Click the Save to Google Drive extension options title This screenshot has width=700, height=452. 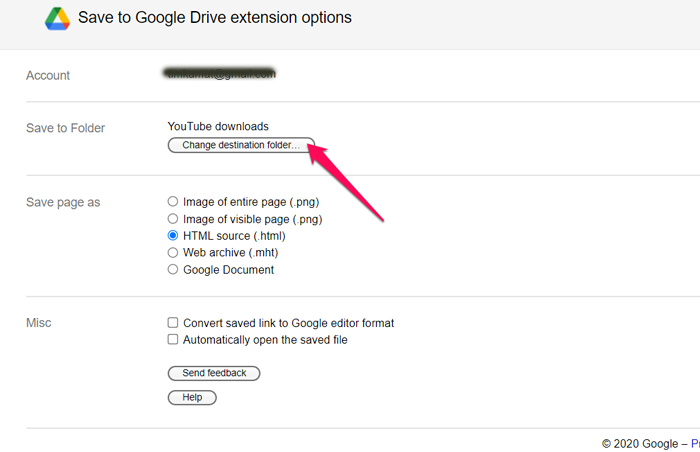tap(215, 18)
